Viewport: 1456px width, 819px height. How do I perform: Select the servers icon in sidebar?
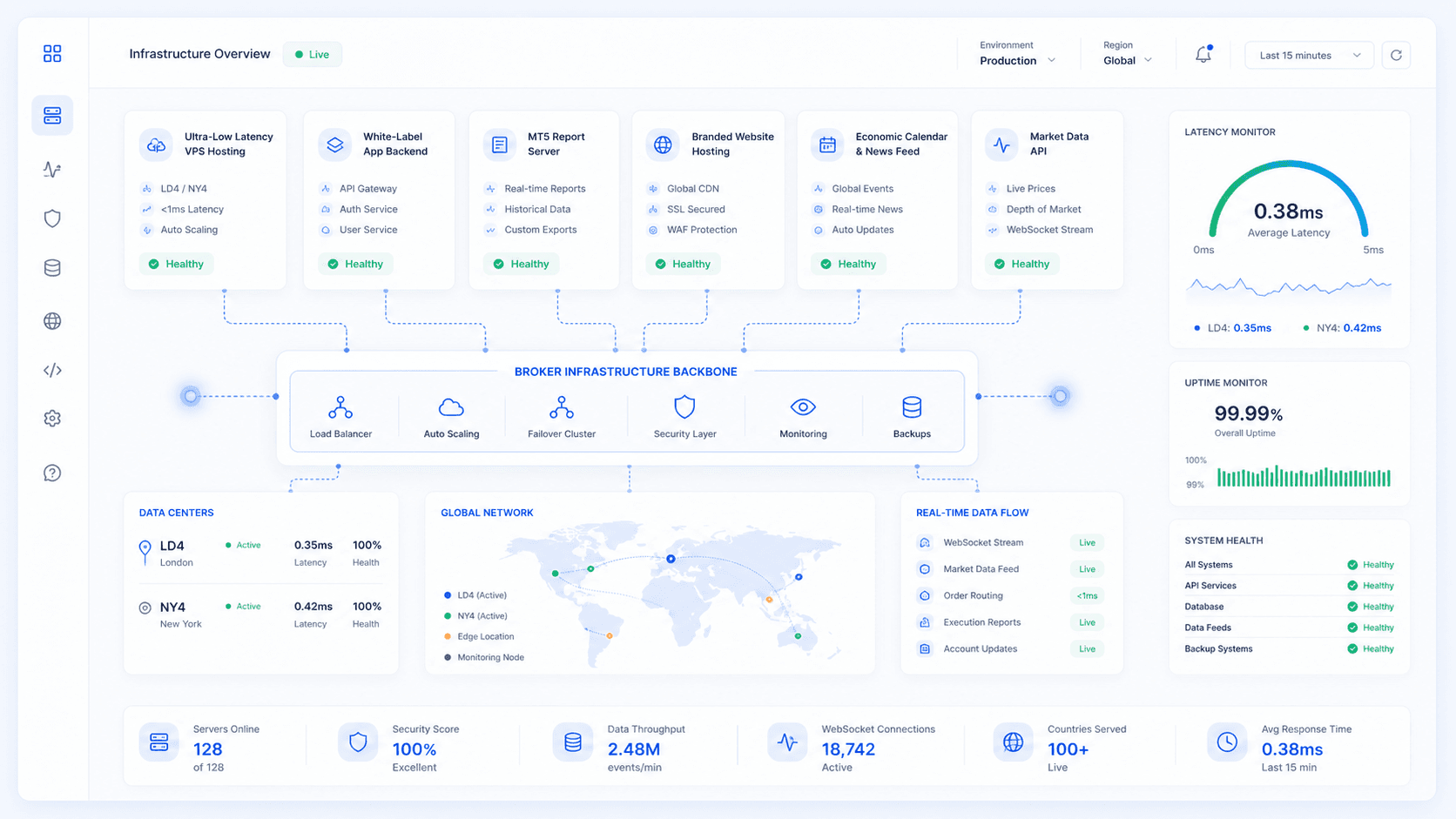pos(52,115)
